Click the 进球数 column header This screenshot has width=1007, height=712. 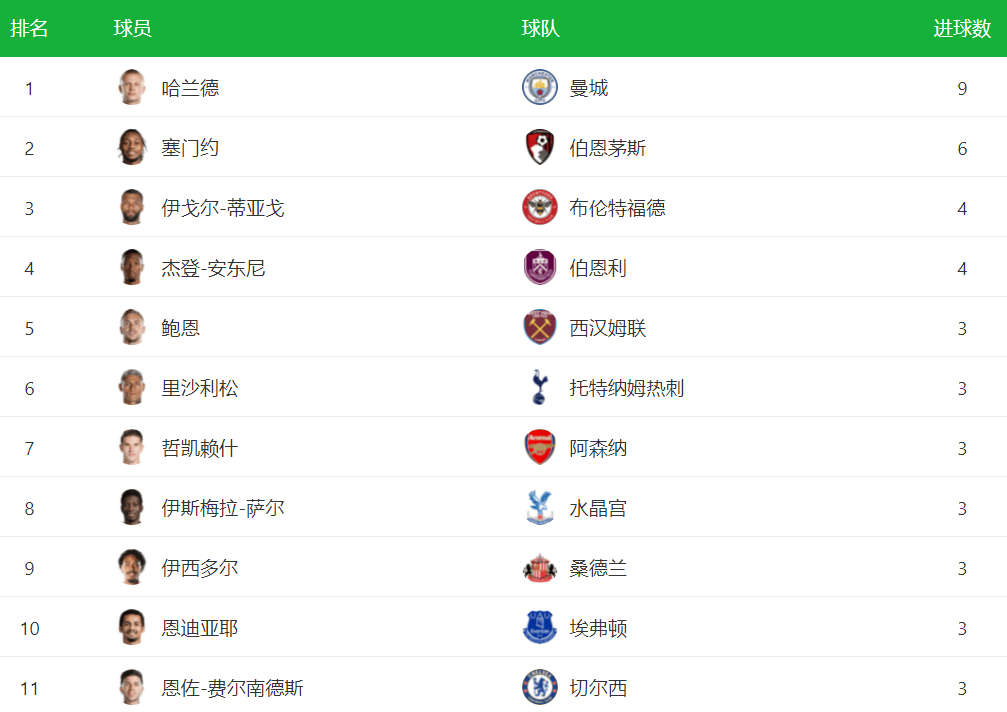pyautogui.click(x=962, y=29)
